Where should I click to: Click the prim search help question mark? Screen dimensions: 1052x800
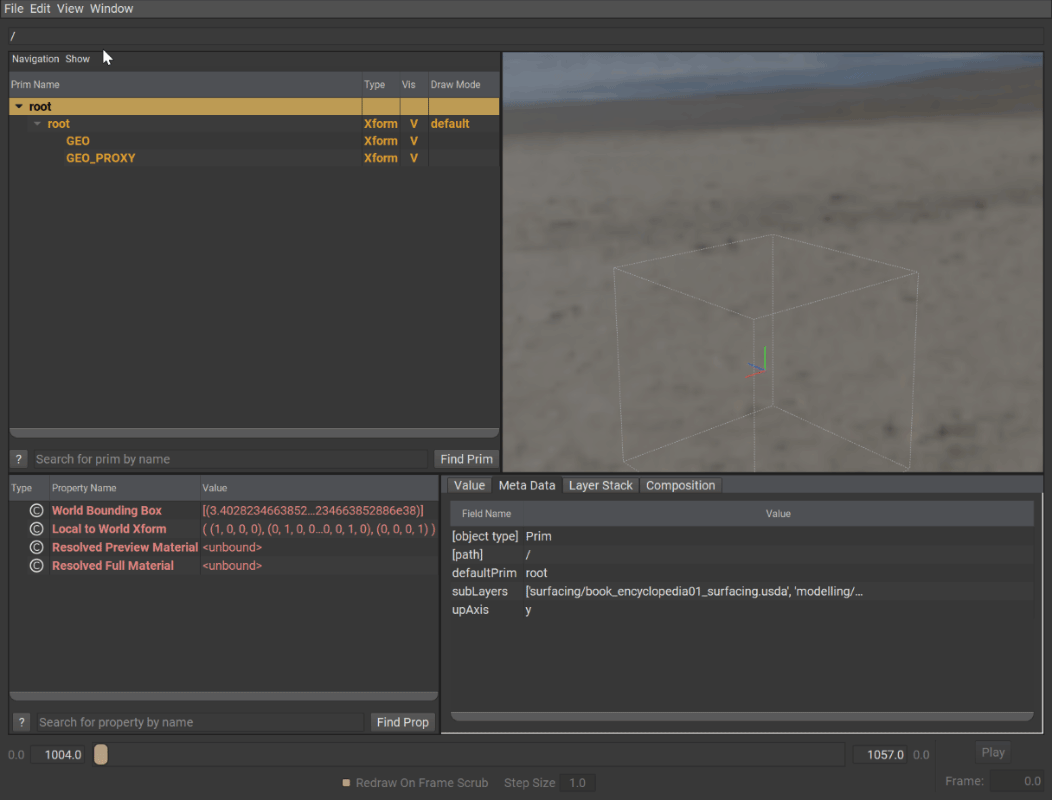[x=19, y=459]
